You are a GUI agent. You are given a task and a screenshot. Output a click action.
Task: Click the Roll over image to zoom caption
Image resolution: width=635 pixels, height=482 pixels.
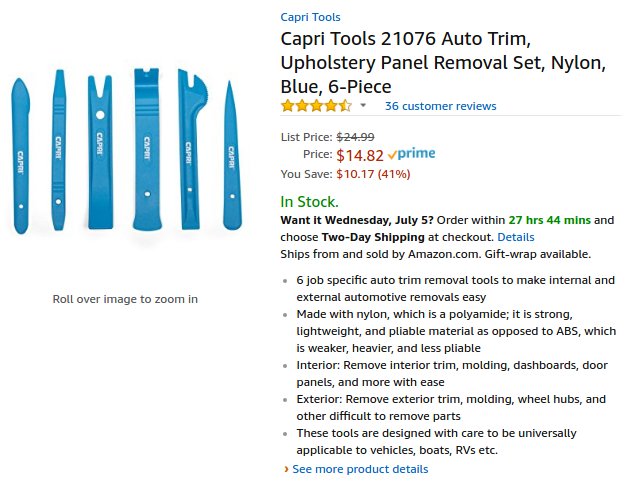point(125,299)
